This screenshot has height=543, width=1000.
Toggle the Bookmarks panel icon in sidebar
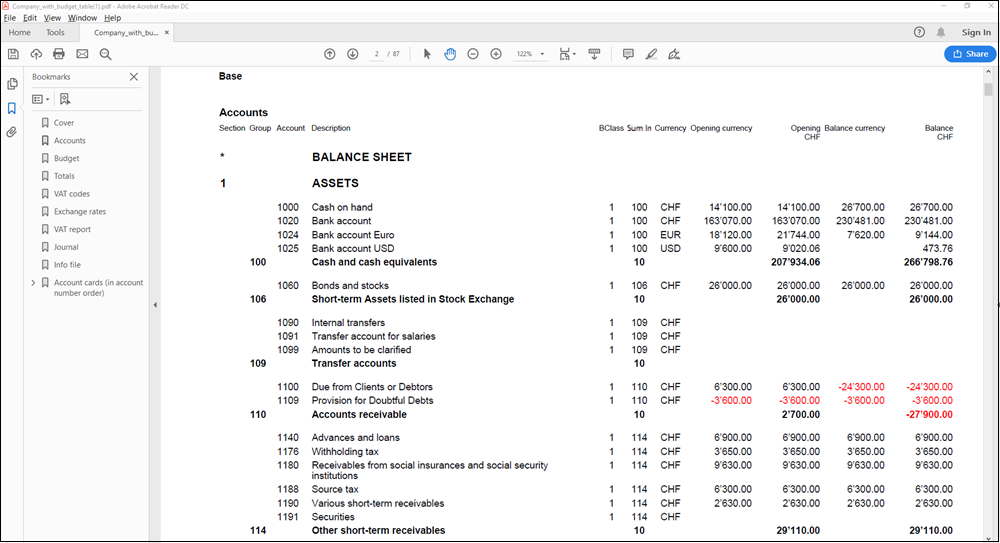click(x=11, y=108)
